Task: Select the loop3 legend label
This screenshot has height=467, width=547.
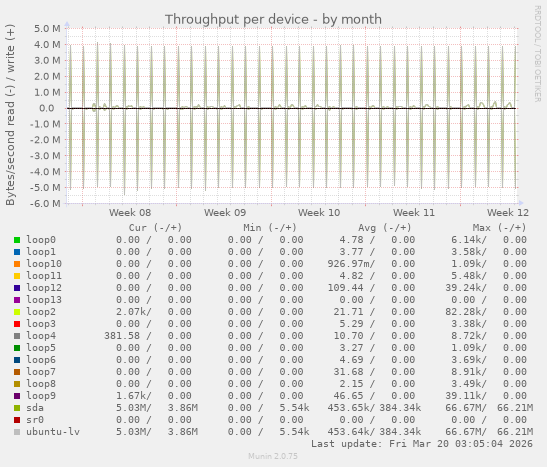Action: [x=41, y=324]
